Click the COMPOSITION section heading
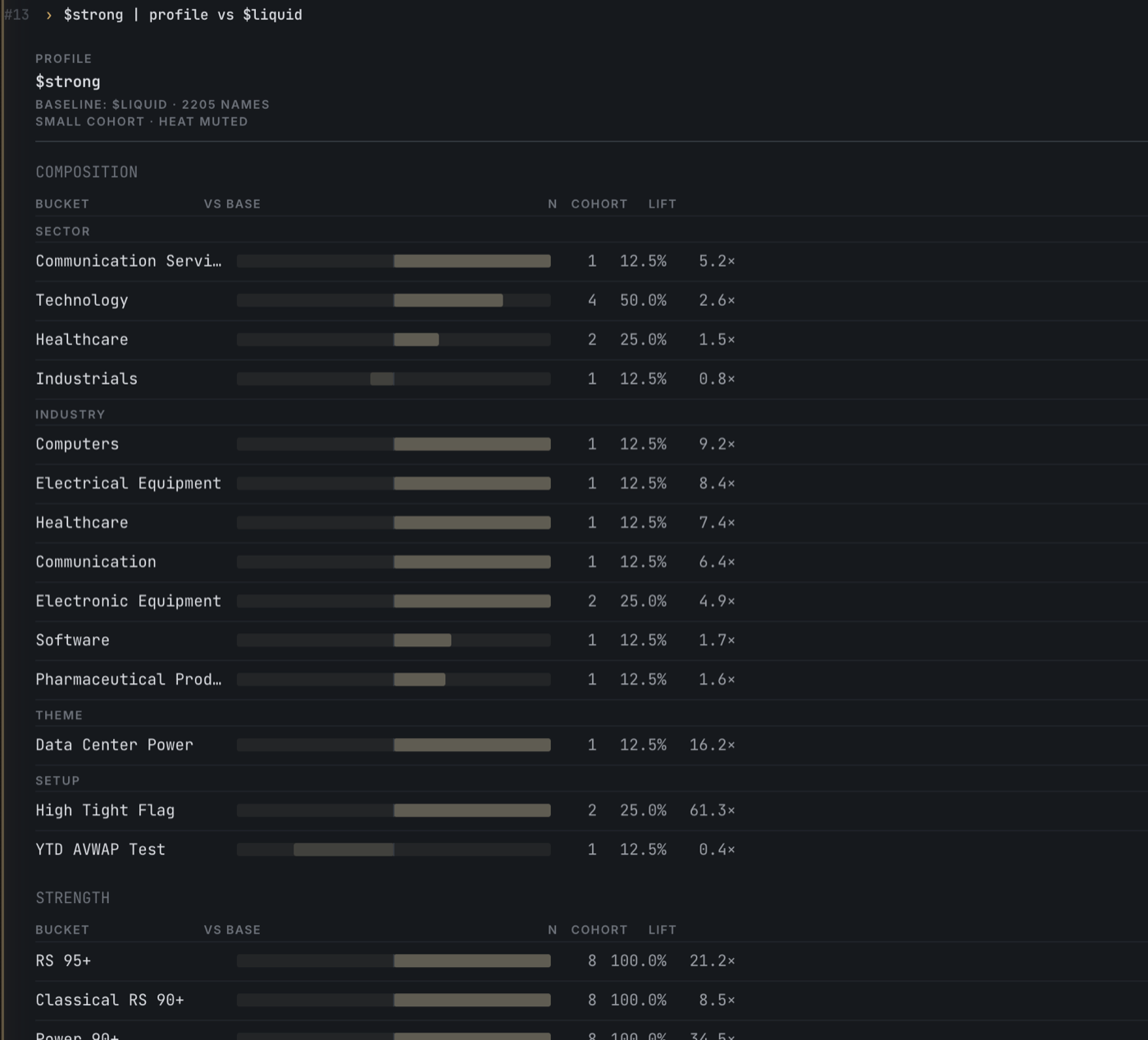Viewport: 1148px width, 1040px height. (86, 172)
